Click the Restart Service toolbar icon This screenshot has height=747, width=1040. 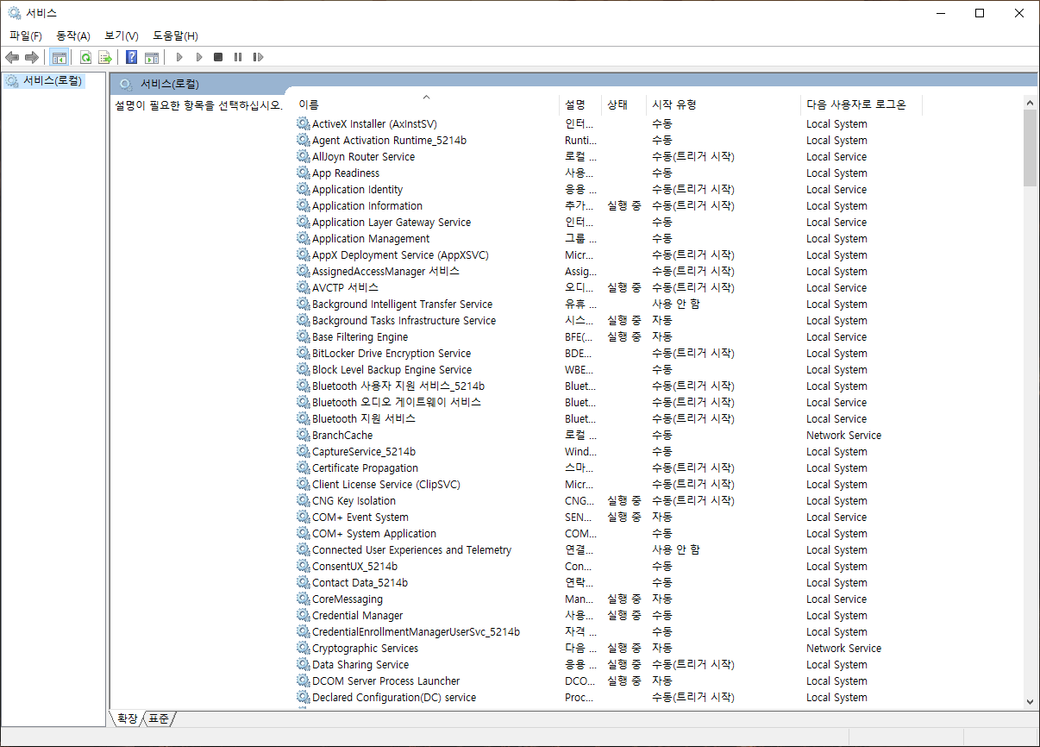(258, 57)
